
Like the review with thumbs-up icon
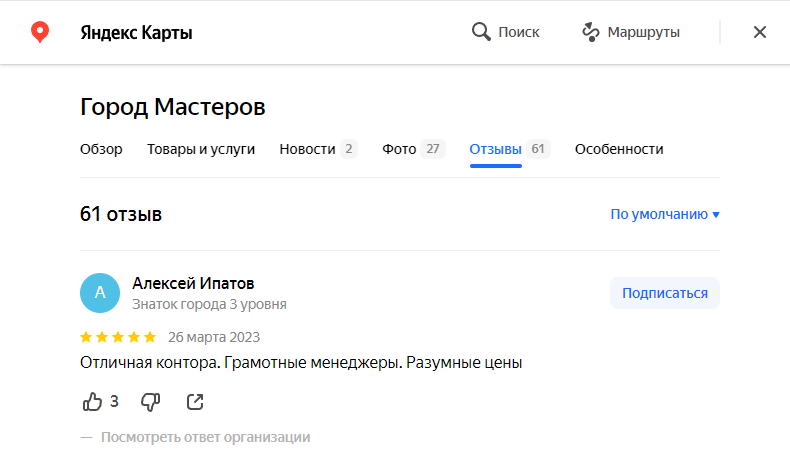pos(92,402)
